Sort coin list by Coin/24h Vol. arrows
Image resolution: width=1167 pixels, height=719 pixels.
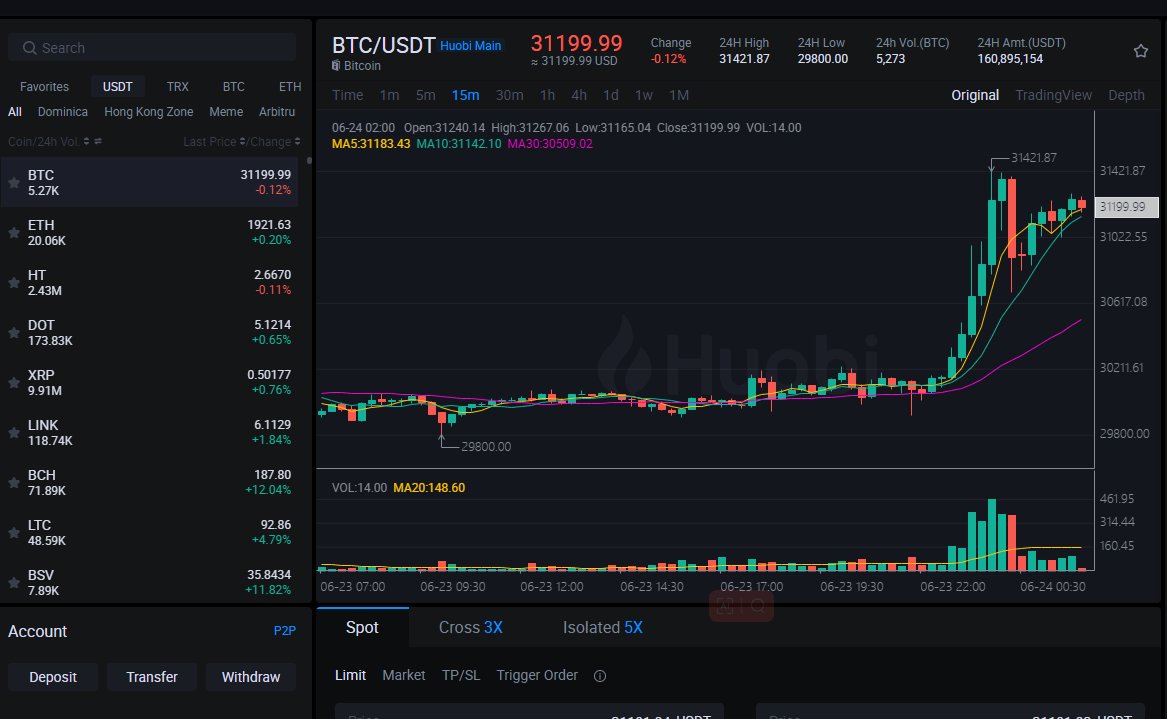point(86,141)
